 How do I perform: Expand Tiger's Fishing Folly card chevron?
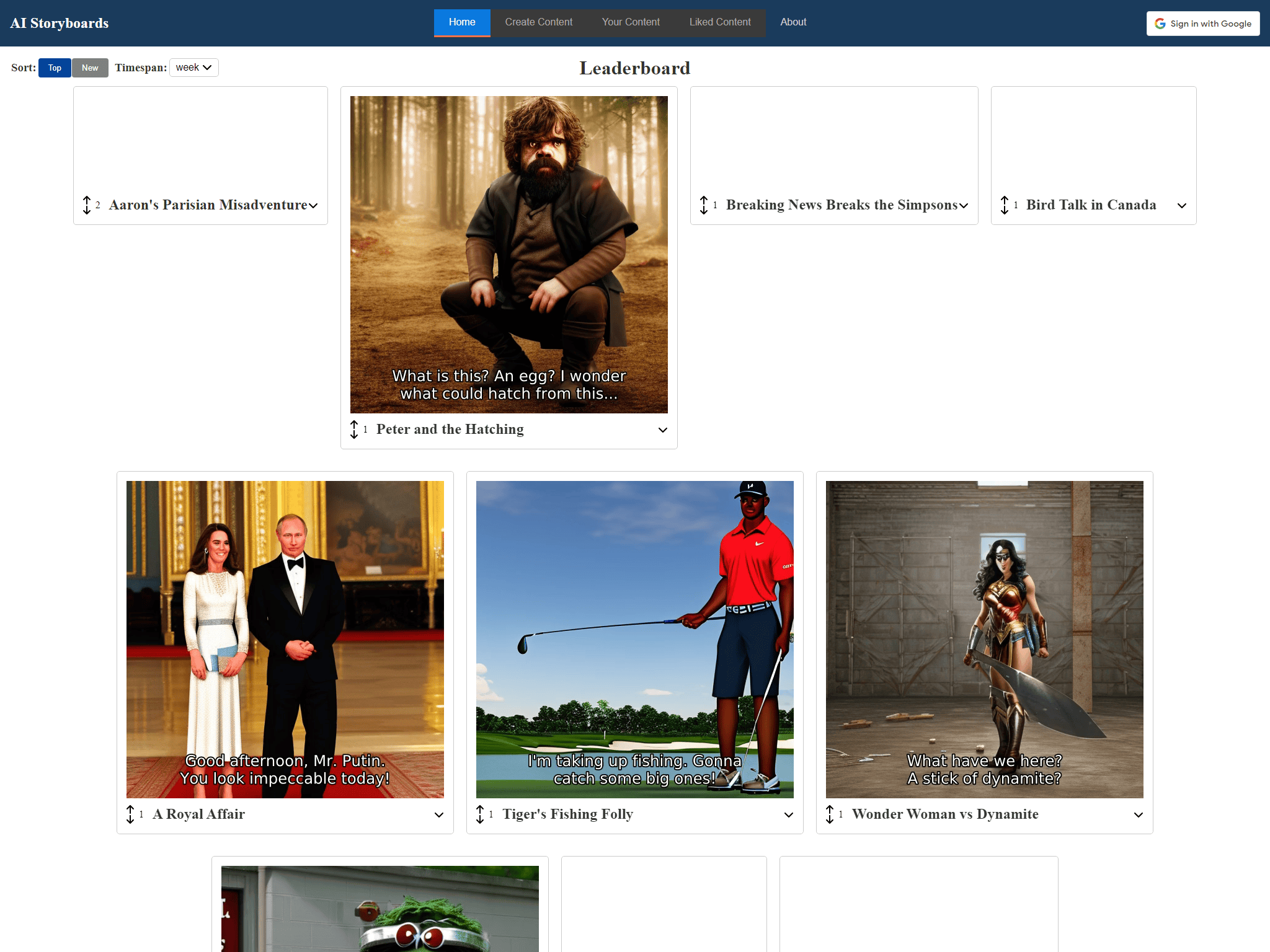click(x=789, y=815)
